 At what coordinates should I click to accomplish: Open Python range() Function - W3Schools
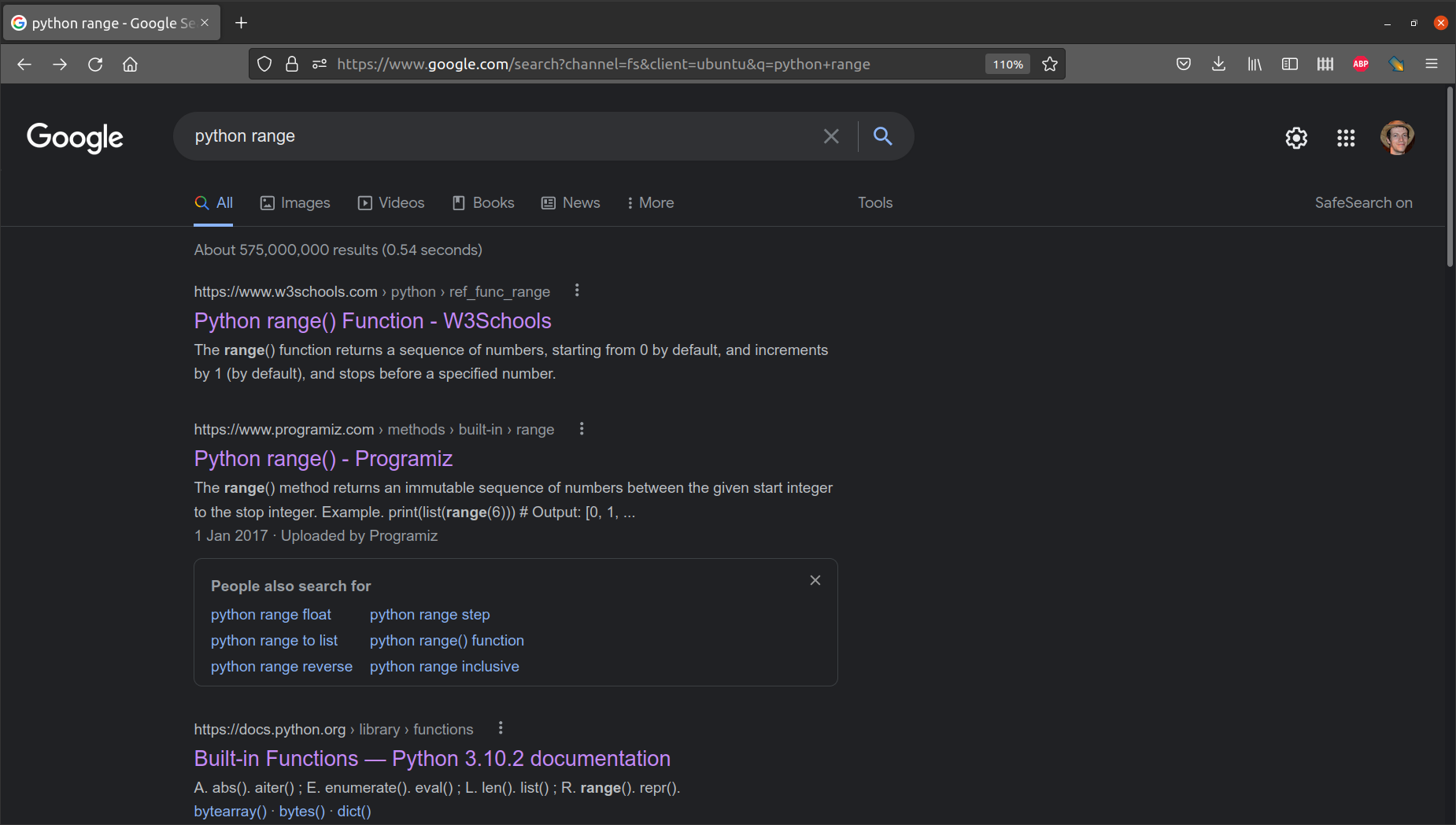pyautogui.click(x=373, y=321)
